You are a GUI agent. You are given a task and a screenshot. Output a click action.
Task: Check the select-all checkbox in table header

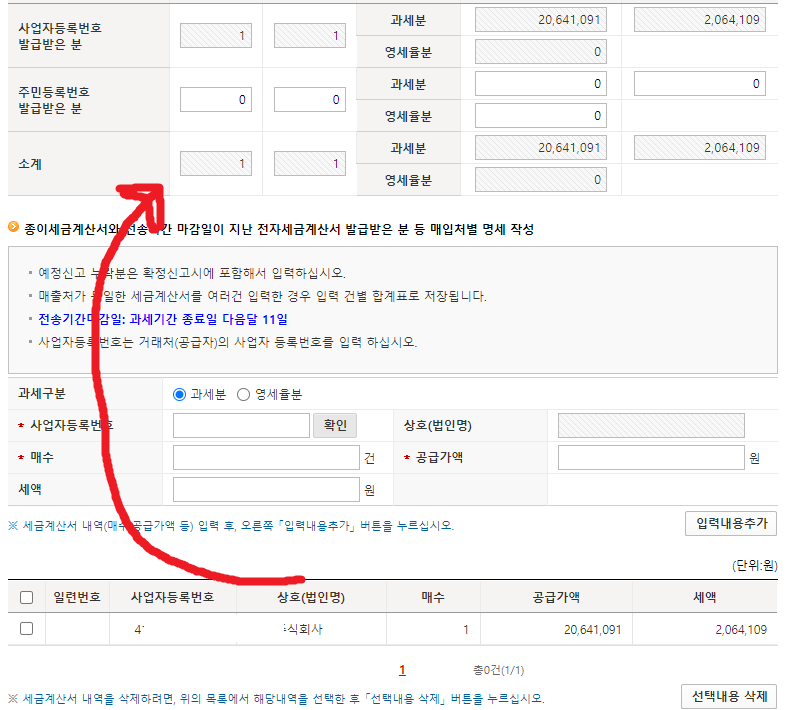(x=27, y=598)
